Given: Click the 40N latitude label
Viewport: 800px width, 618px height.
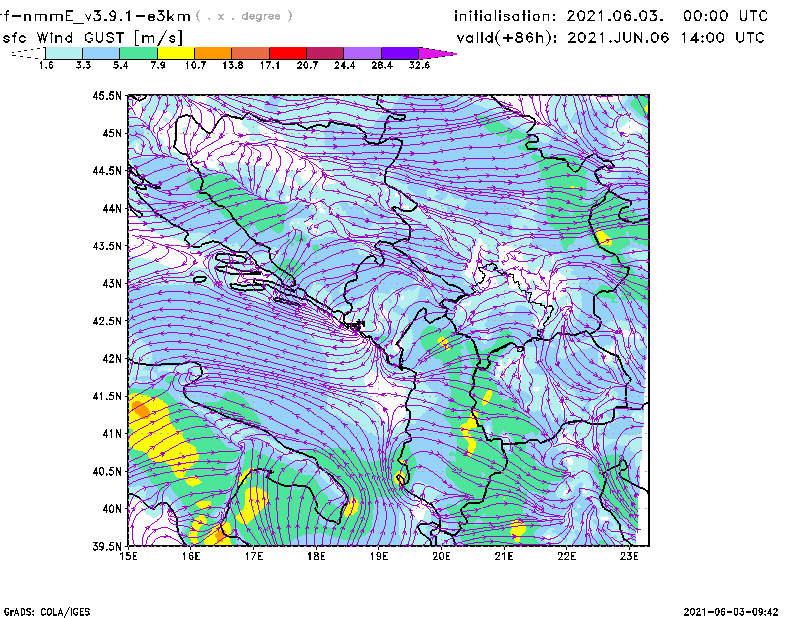Looking at the screenshot, I should (112, 509).
